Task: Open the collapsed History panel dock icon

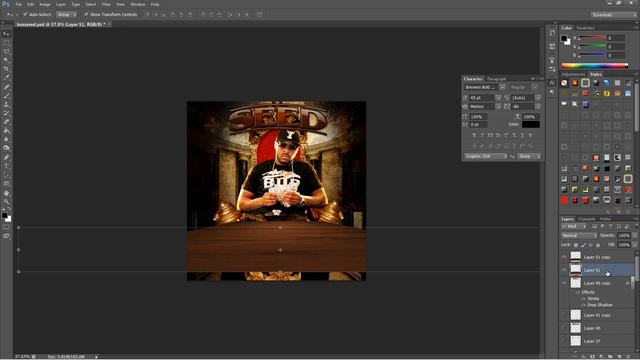Action: [552, 33]
